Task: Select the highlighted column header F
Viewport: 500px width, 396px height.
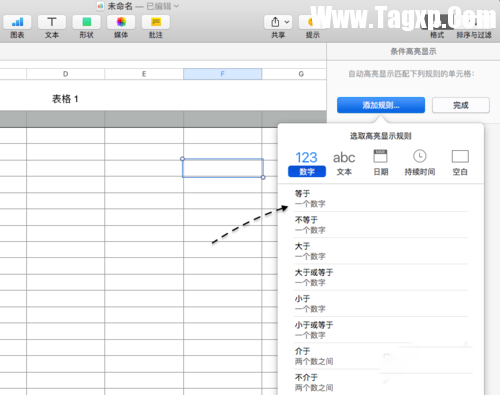Action: [x=222, y=74]
